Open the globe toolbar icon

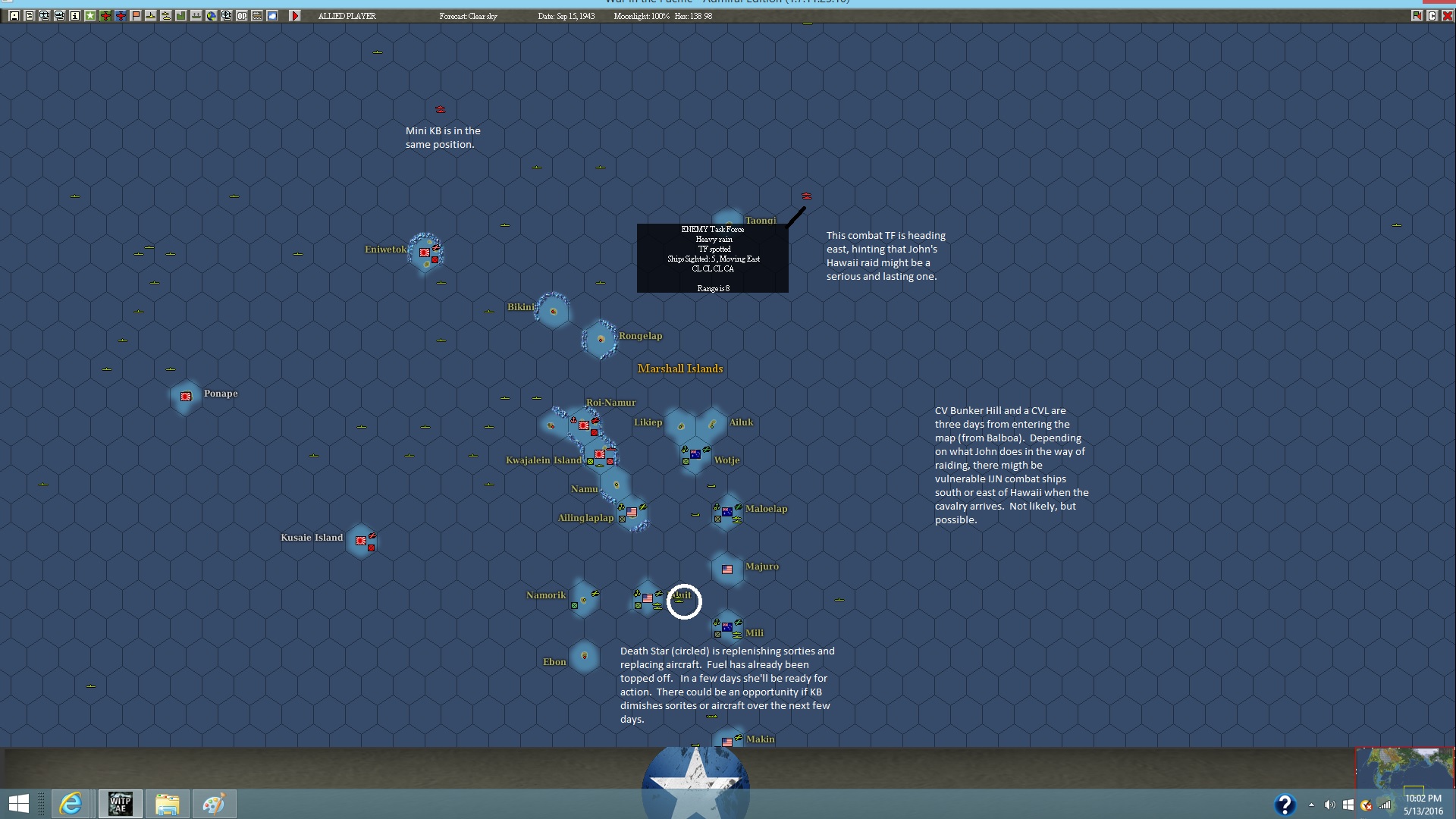(x=212, y=15)
